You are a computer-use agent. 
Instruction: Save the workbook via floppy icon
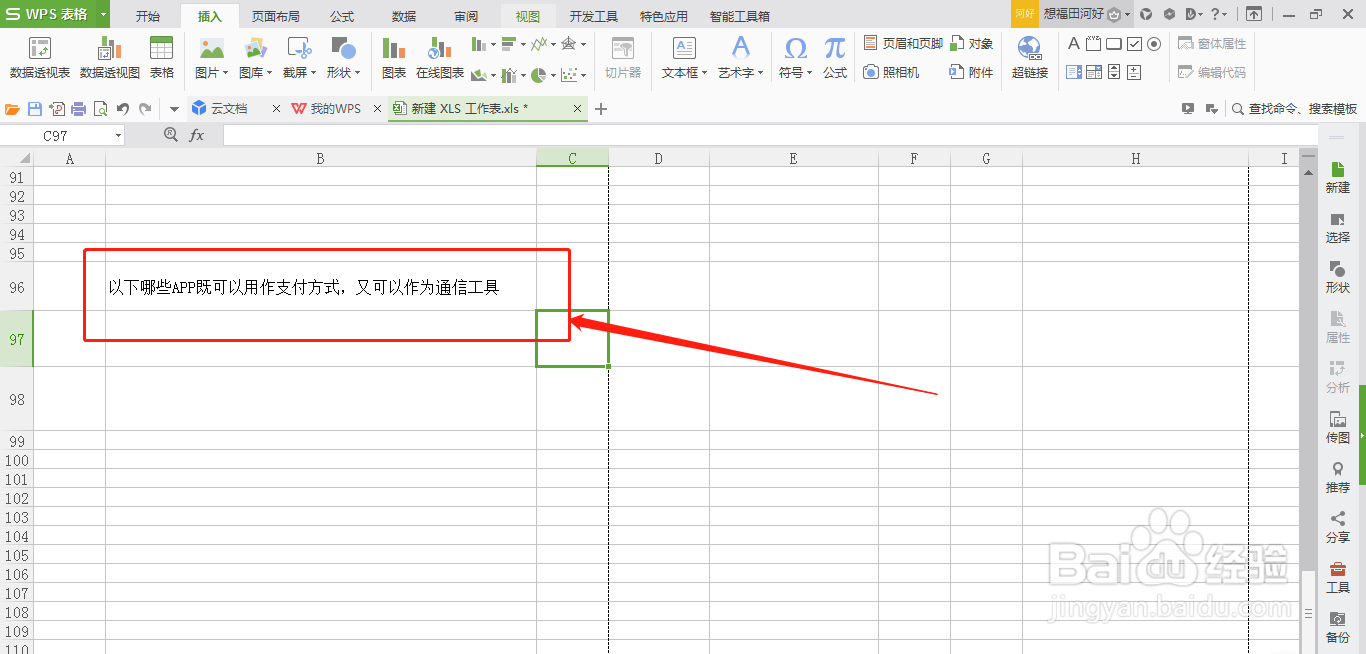click(35, 109)
